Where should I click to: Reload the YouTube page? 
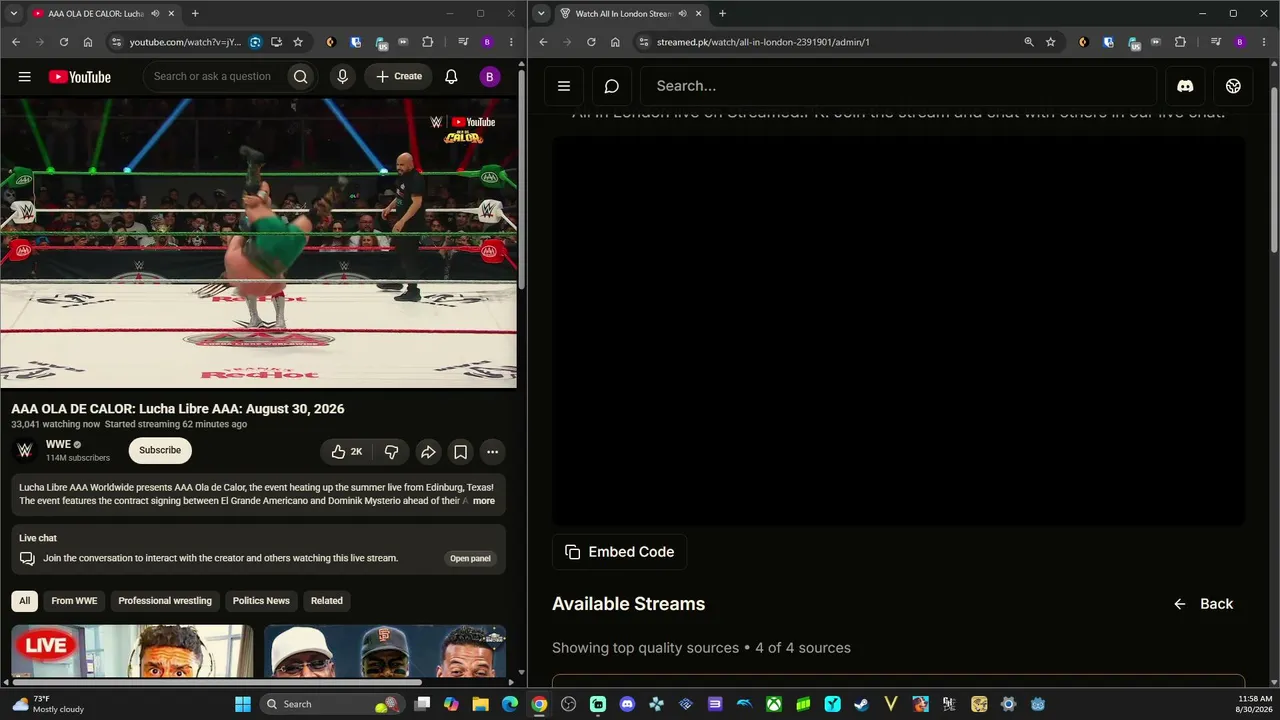coord(64,42)
